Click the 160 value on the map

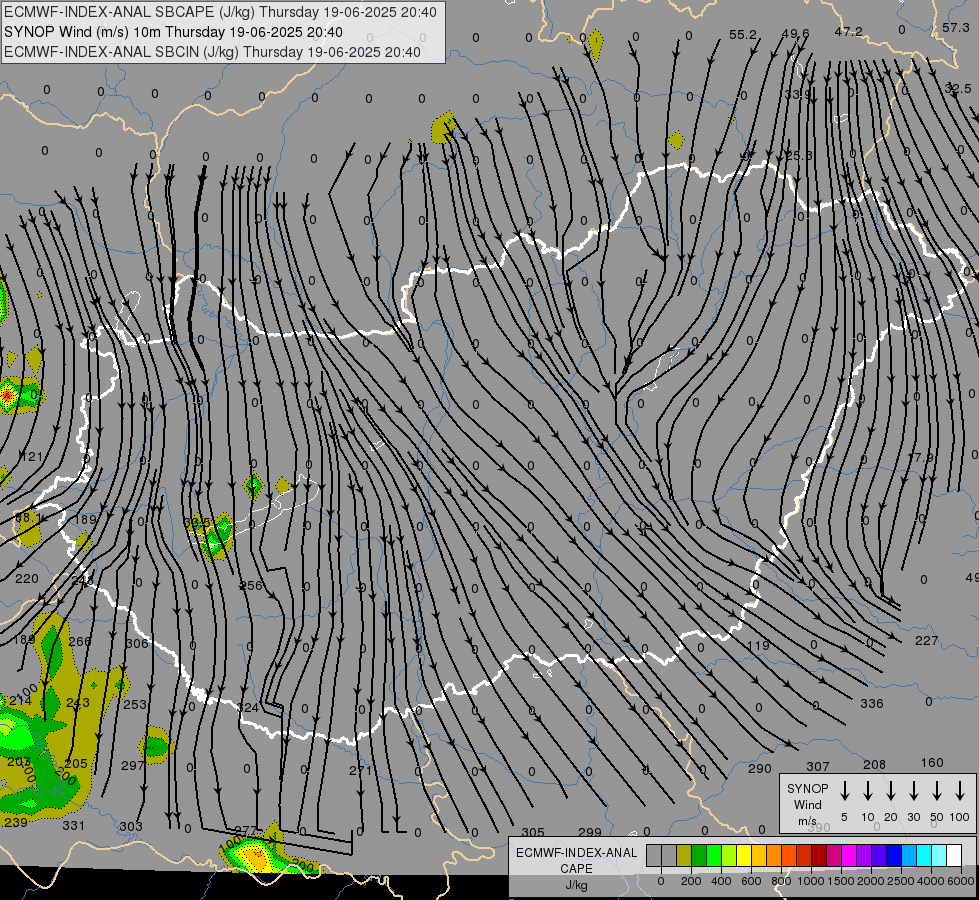[x=932, y=763]
